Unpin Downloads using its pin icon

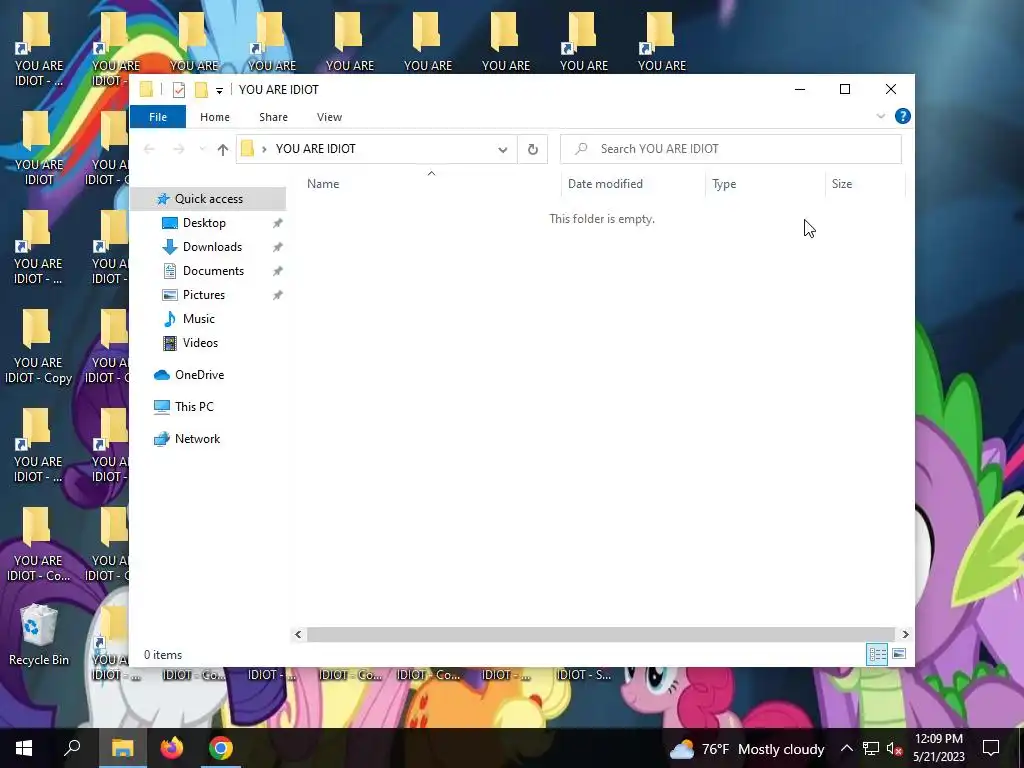click(278, 248)
